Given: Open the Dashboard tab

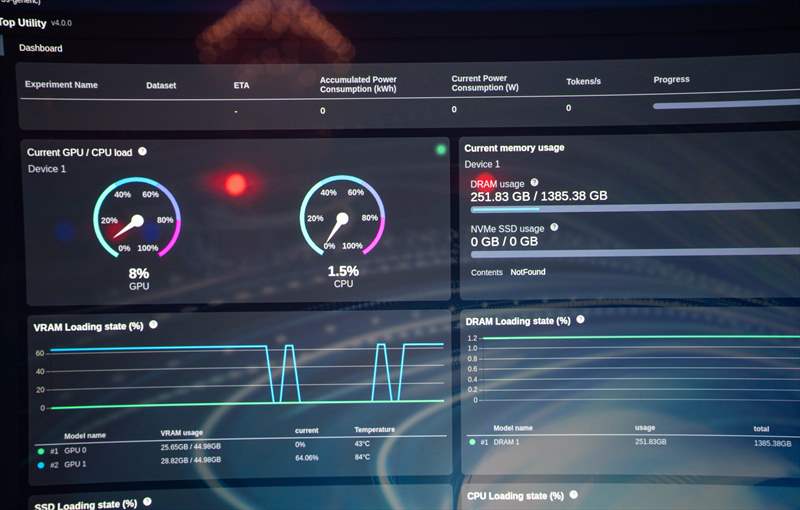Looking at the screenshot, I should tap(41, 48).
